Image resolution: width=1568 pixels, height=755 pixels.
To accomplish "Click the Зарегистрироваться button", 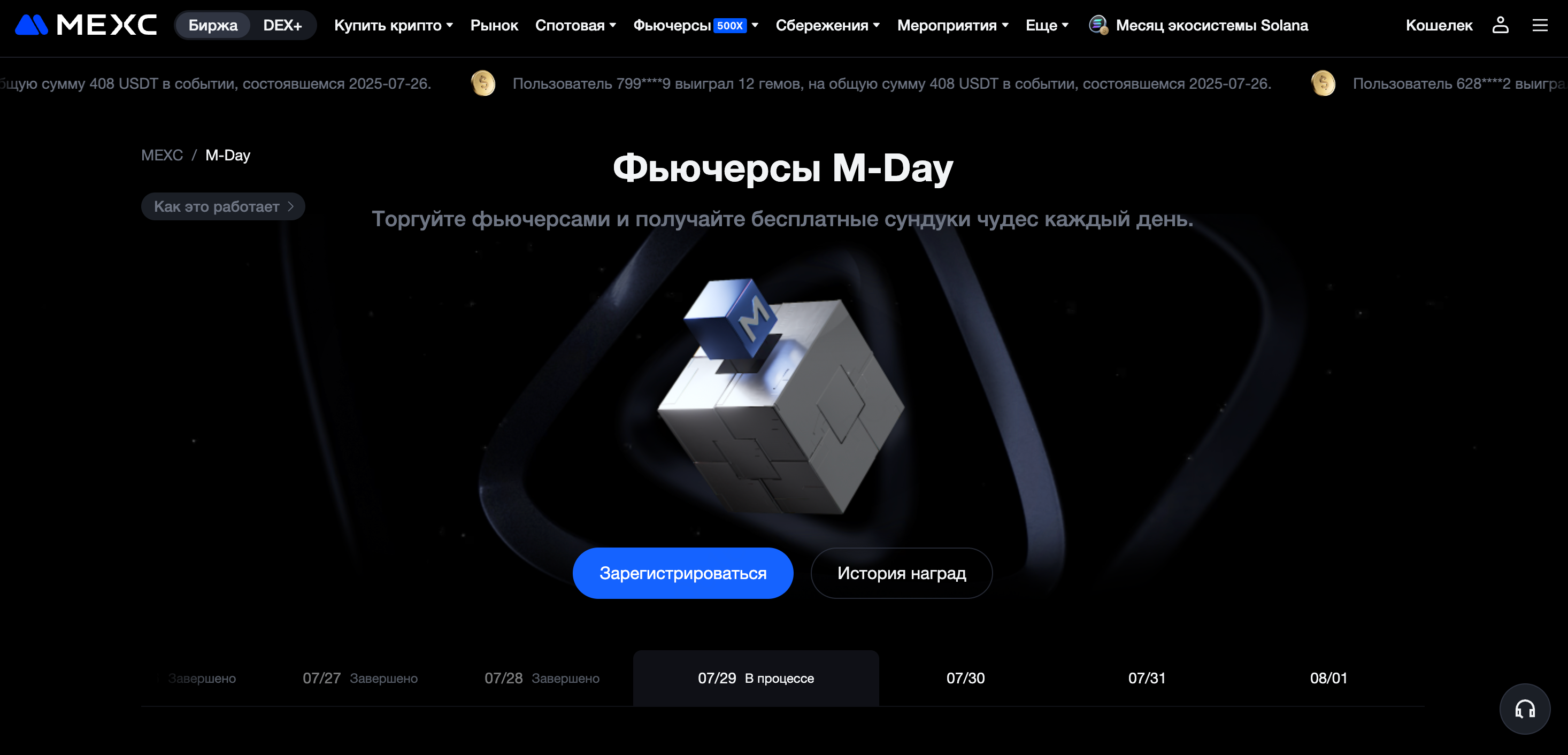I will point(683,573).
